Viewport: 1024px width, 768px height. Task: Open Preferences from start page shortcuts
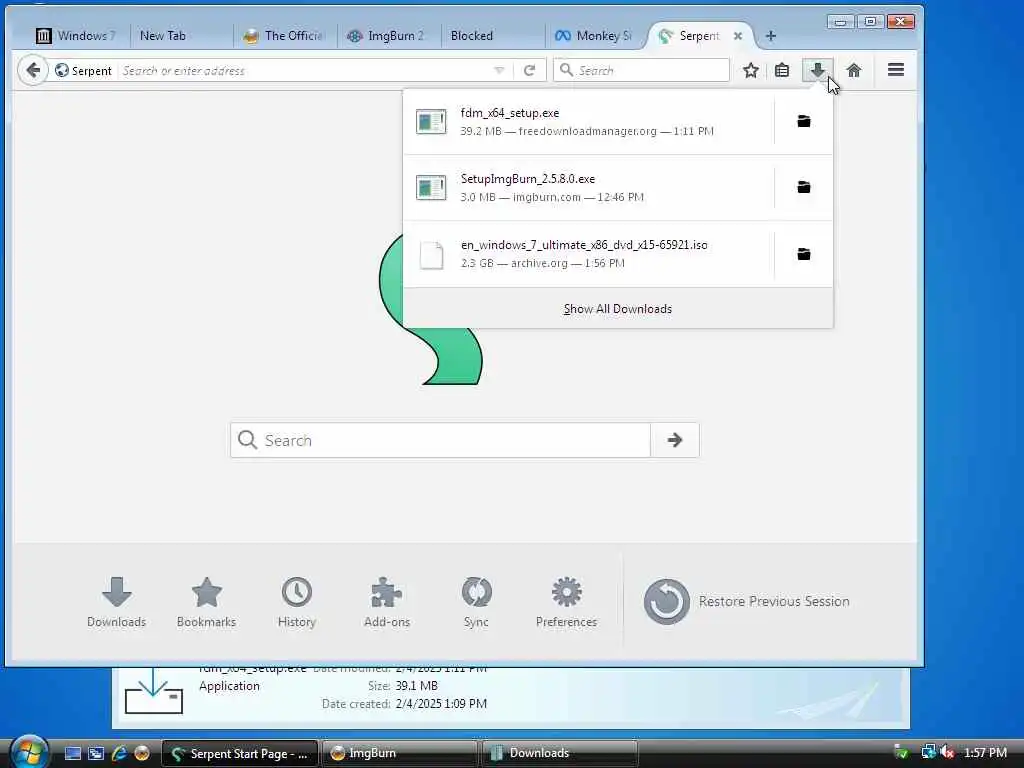tap(566, 602)
